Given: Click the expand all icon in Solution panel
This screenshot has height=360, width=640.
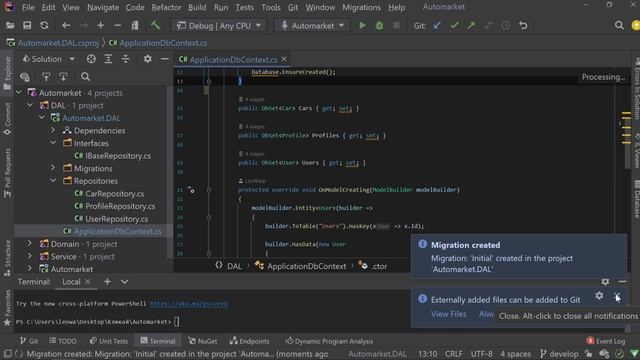Looking at the screenshot, I should click(108, 59).
